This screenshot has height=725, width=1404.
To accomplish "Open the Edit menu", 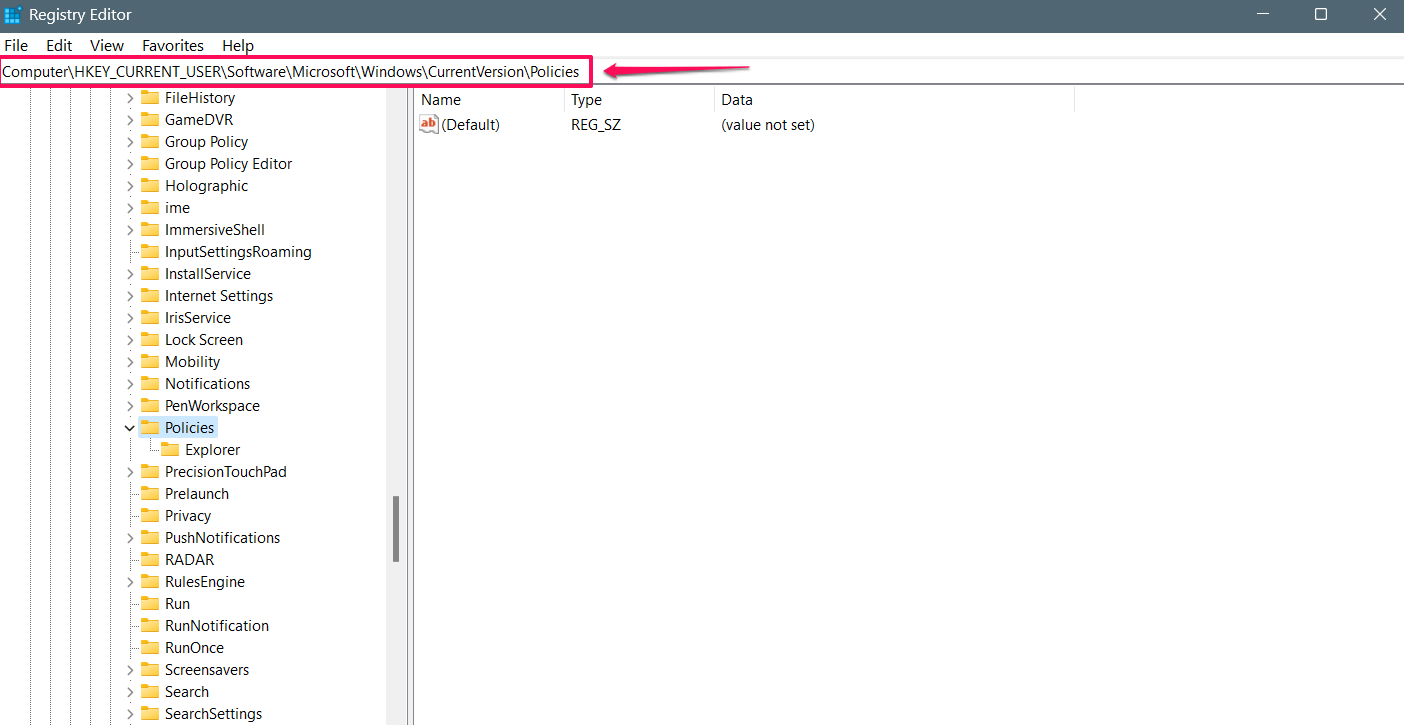I will (x=59, y=45).
